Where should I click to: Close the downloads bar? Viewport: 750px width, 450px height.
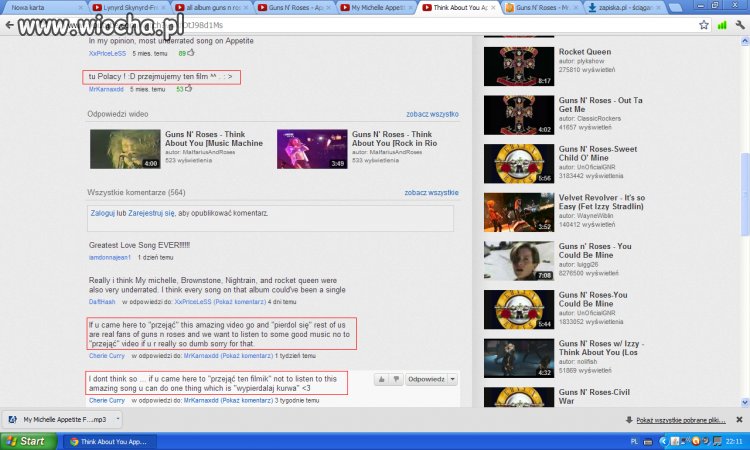(x=739, y=419)
